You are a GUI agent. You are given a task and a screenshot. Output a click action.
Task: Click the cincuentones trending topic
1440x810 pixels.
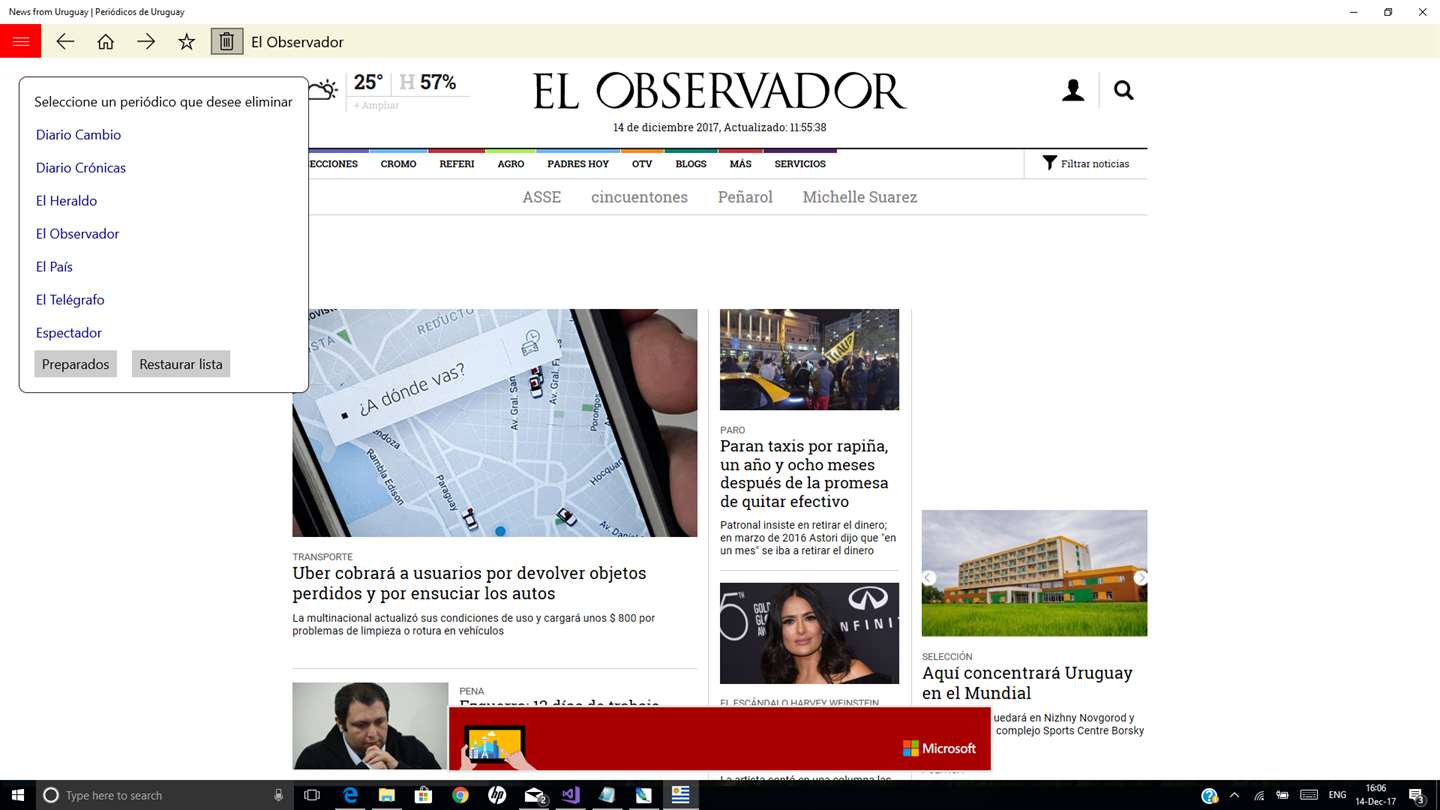(x=639, y=197)
